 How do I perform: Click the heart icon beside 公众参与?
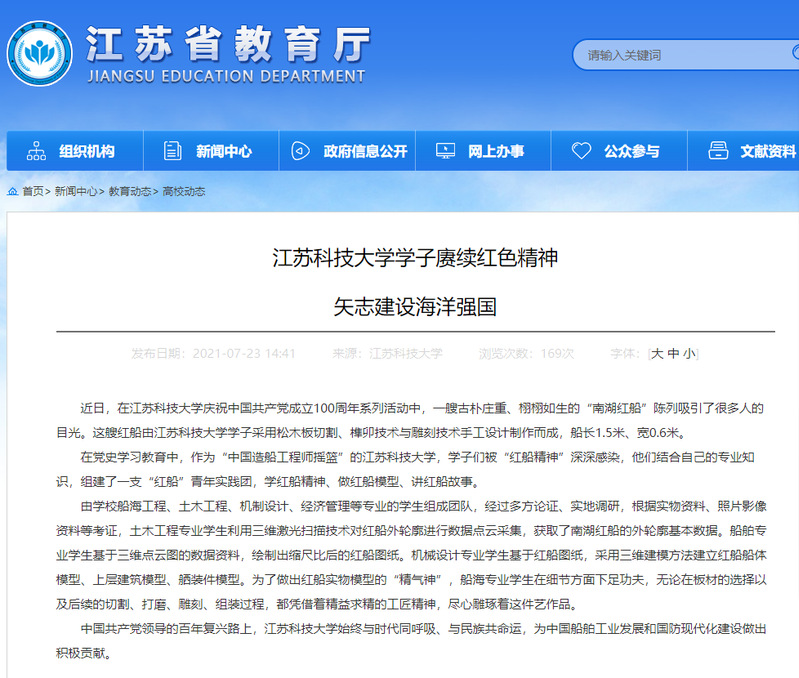pyautogui.click(x=581, y=151)
